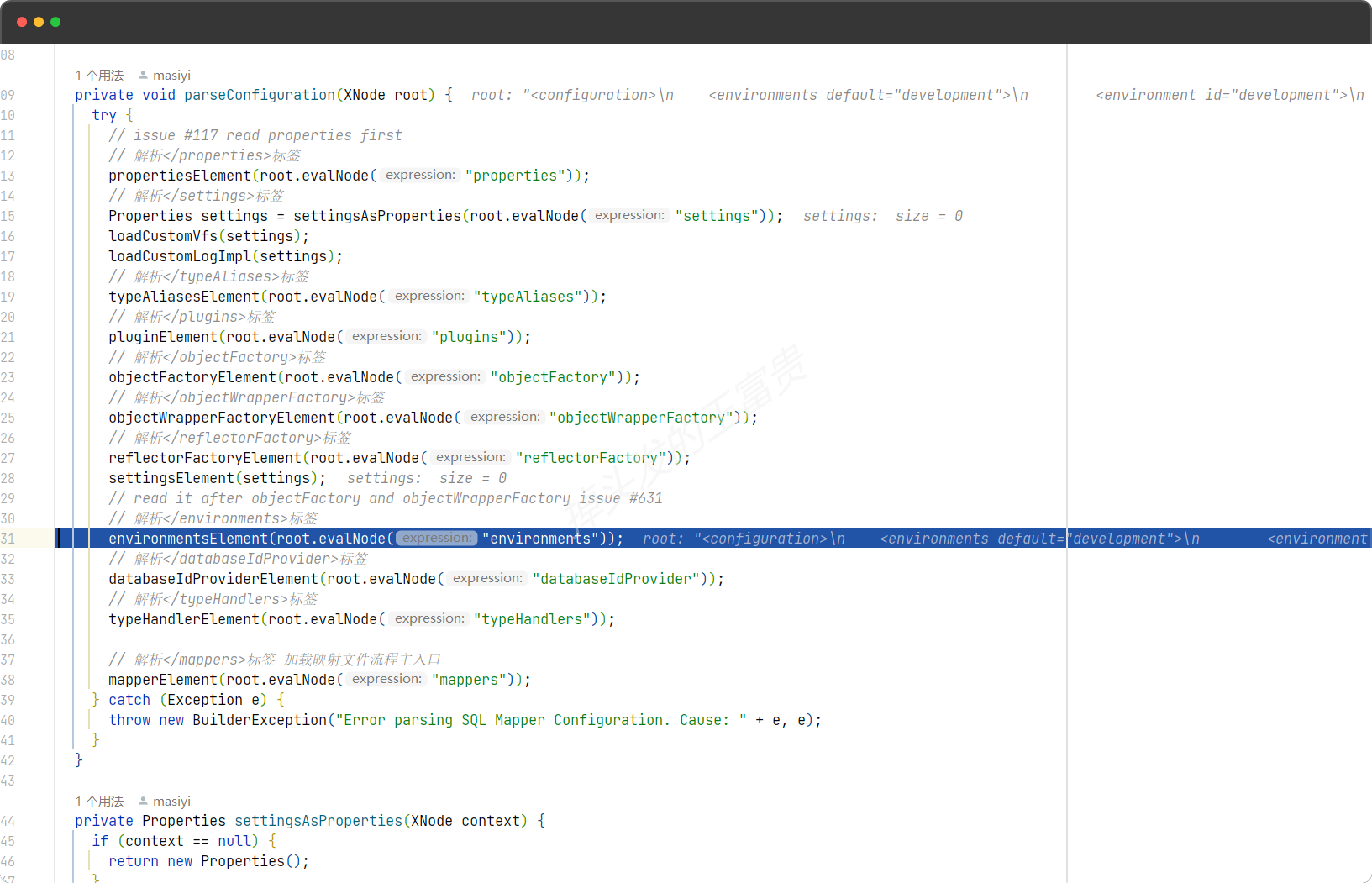This screenshot has height=883, width=1372.
Task: Click highlighted expression hint before "environments"
Action: click(437, 538)
